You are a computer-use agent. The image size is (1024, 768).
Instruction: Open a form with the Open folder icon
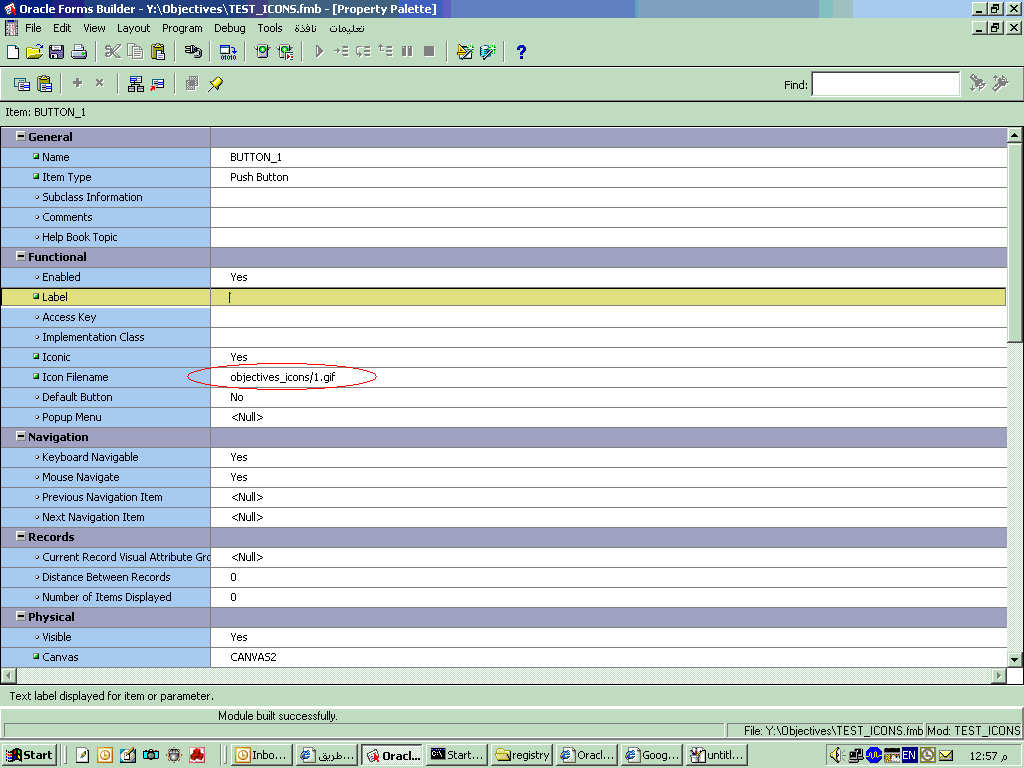pyautogui.click(x=34, y=51)
